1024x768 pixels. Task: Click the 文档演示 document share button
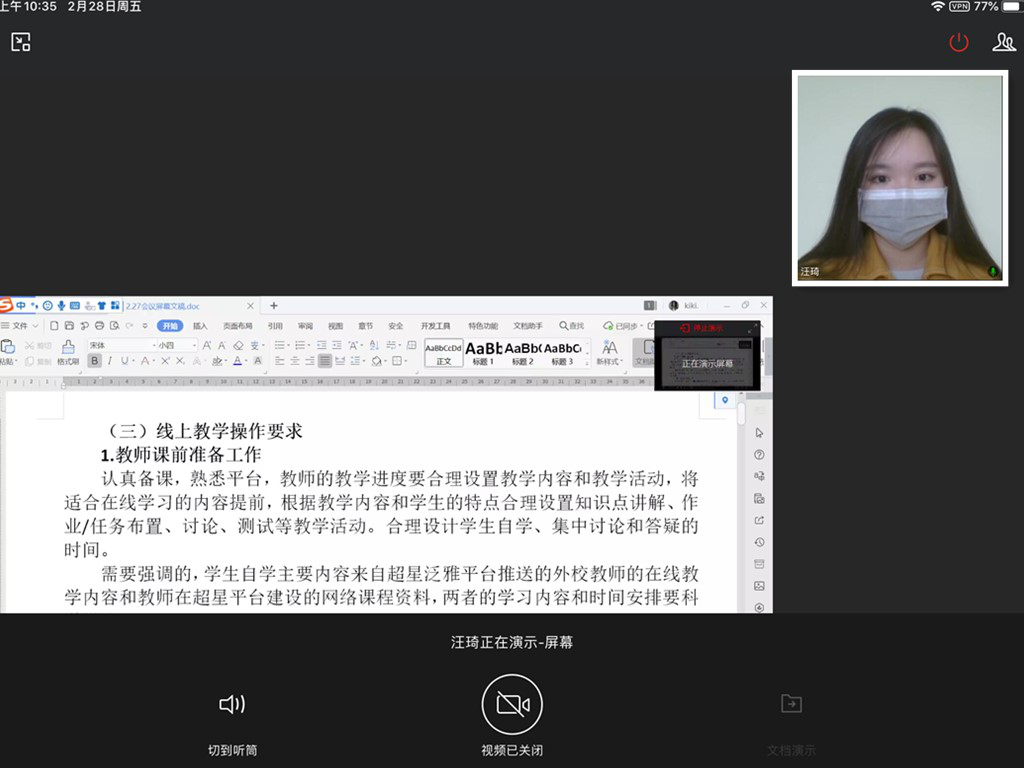pos(791,716)
